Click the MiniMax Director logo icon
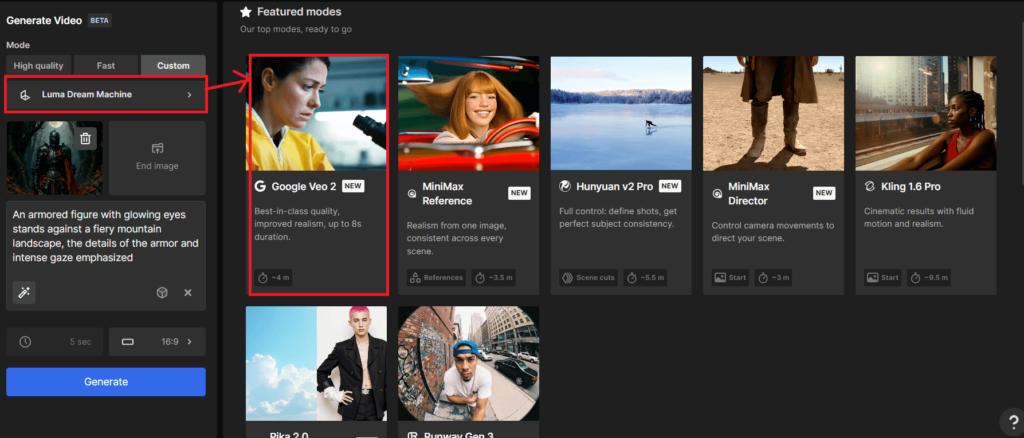Screen dimensions: 1024x438 [717, 193]
